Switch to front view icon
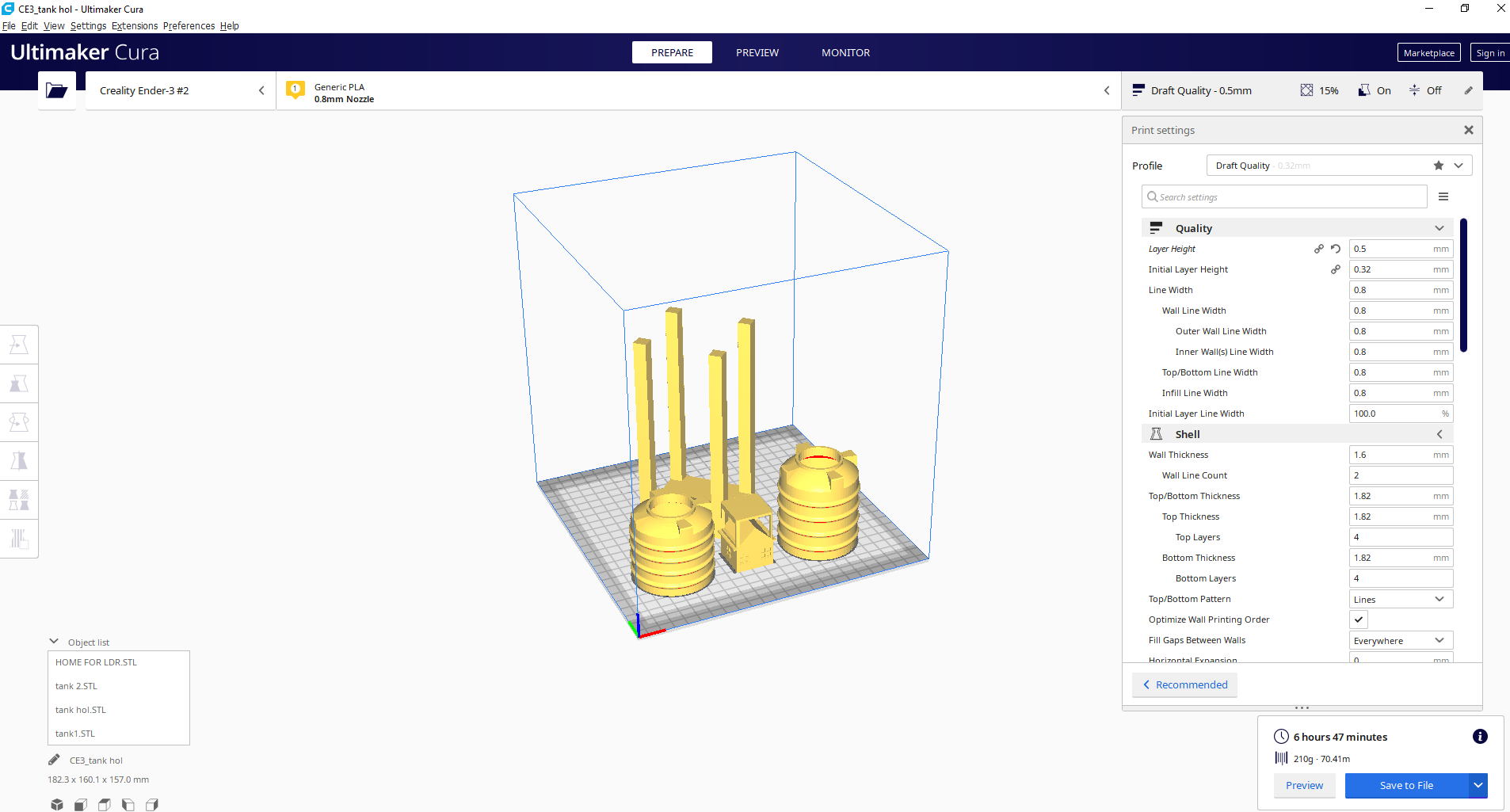This screenshot has height=812, width=1510. (x=81, y=805)
